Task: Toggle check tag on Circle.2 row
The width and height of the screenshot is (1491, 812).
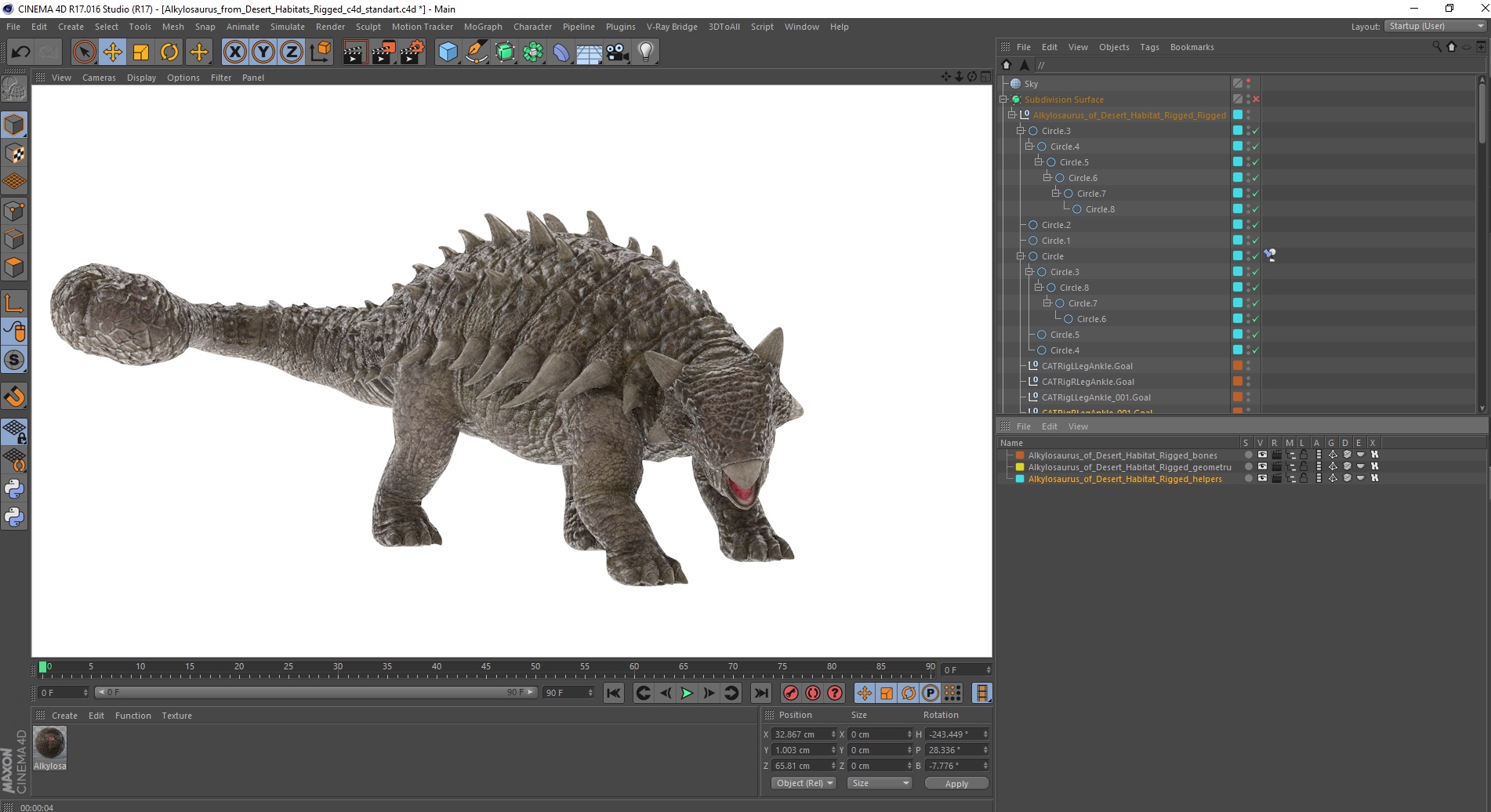Action: click(x=1255, y=225)
